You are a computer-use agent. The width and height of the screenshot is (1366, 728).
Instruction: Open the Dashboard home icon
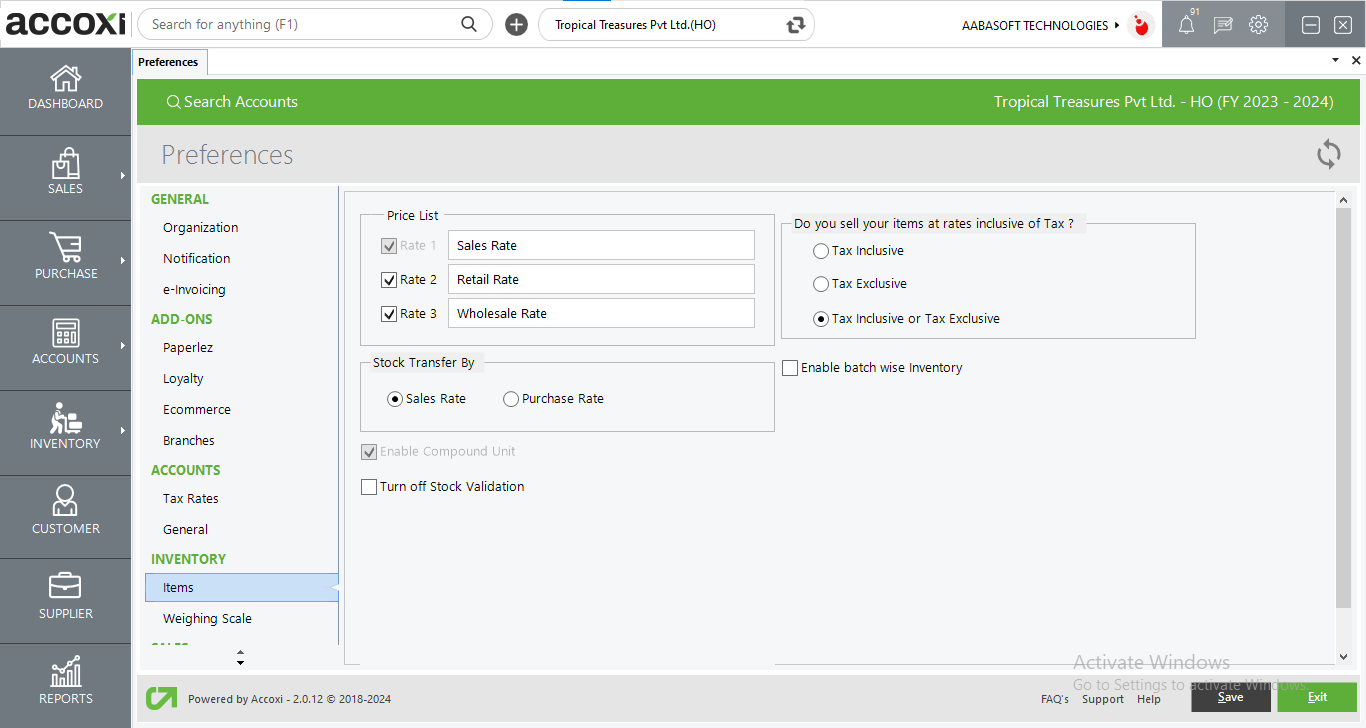(65, 79)
